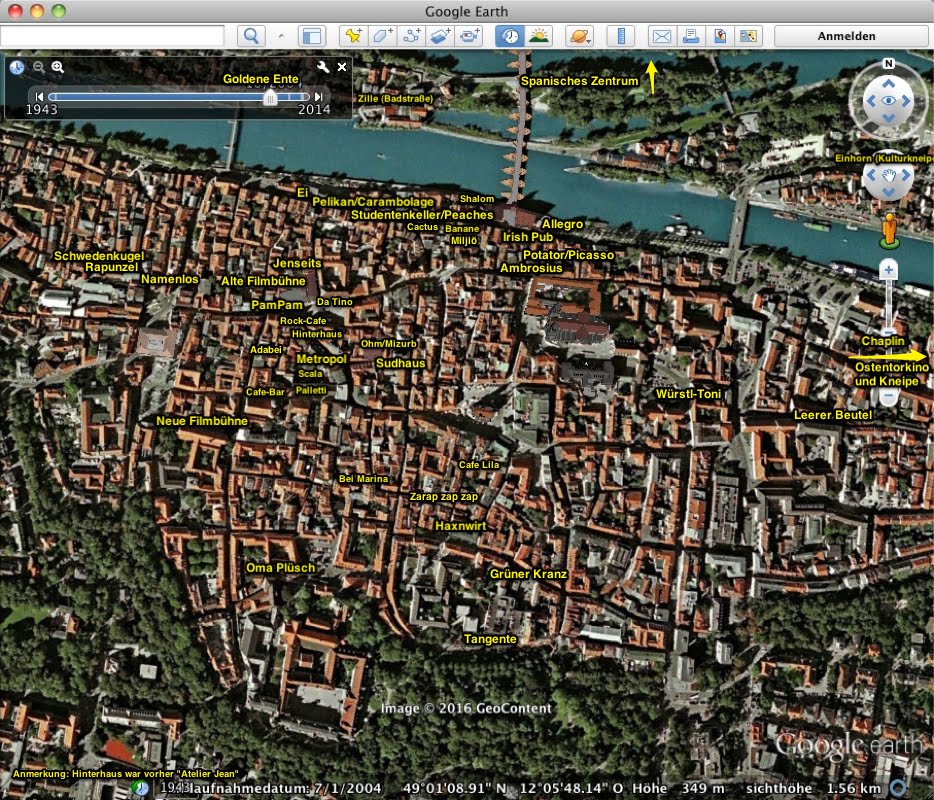
Task: Zoom out with the minus button
Action: 889,396
